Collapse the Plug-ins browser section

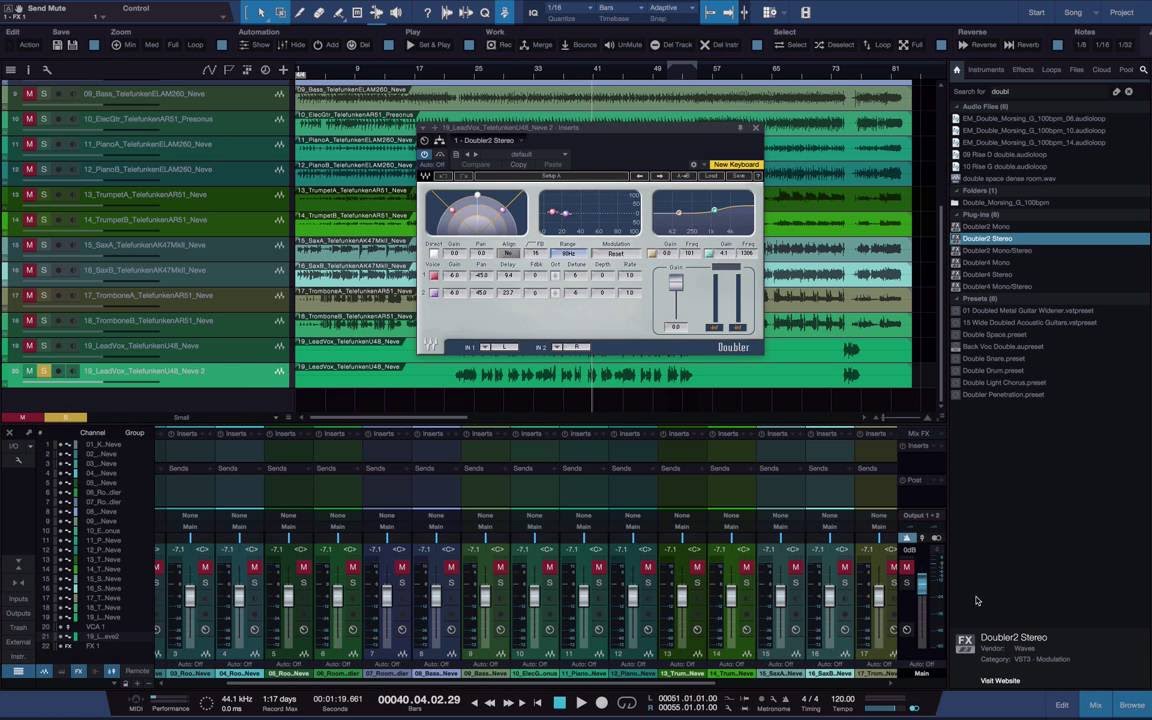[x=957, y=215]
